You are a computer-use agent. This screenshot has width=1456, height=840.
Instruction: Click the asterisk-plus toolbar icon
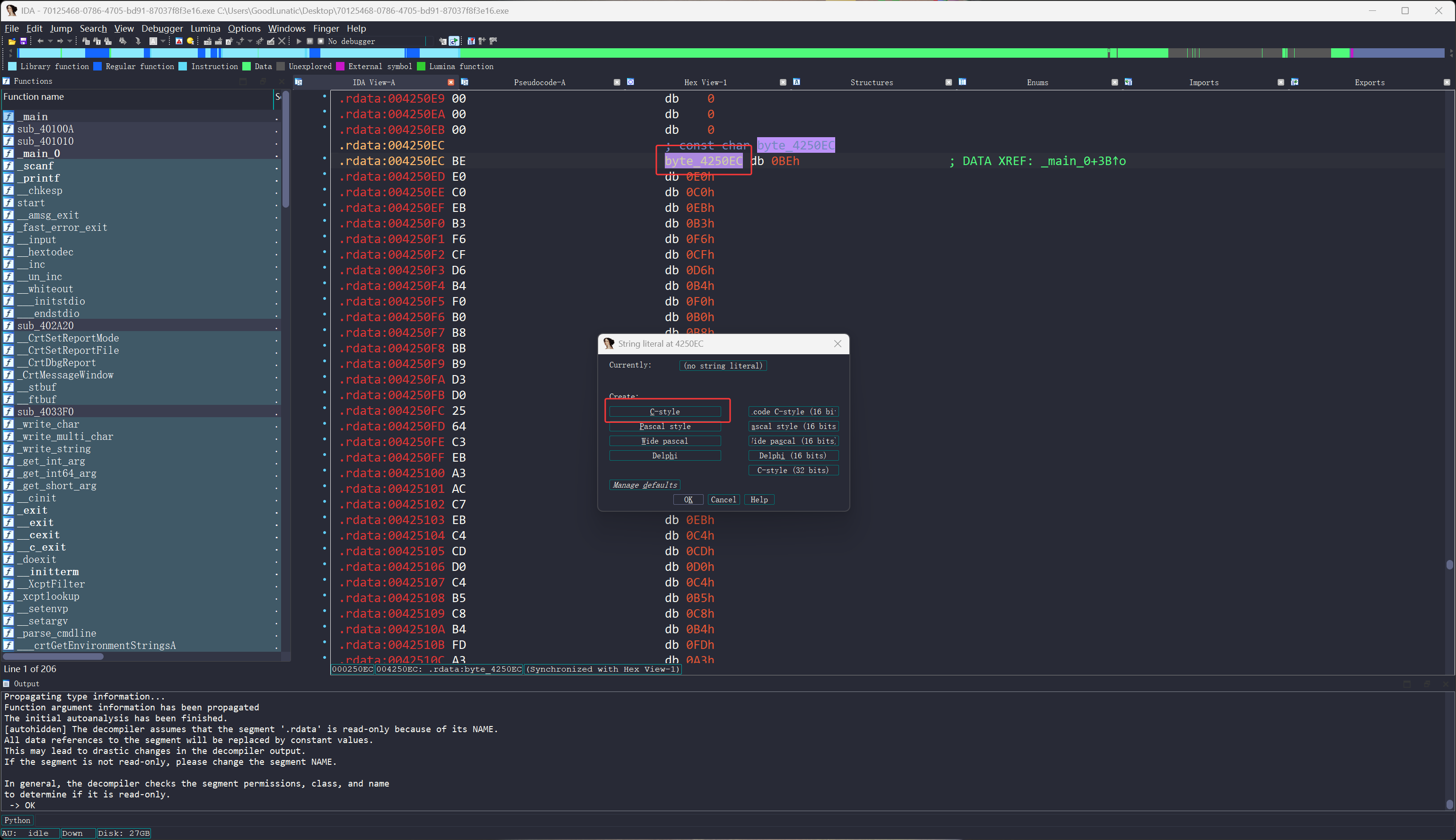[260, 42]
